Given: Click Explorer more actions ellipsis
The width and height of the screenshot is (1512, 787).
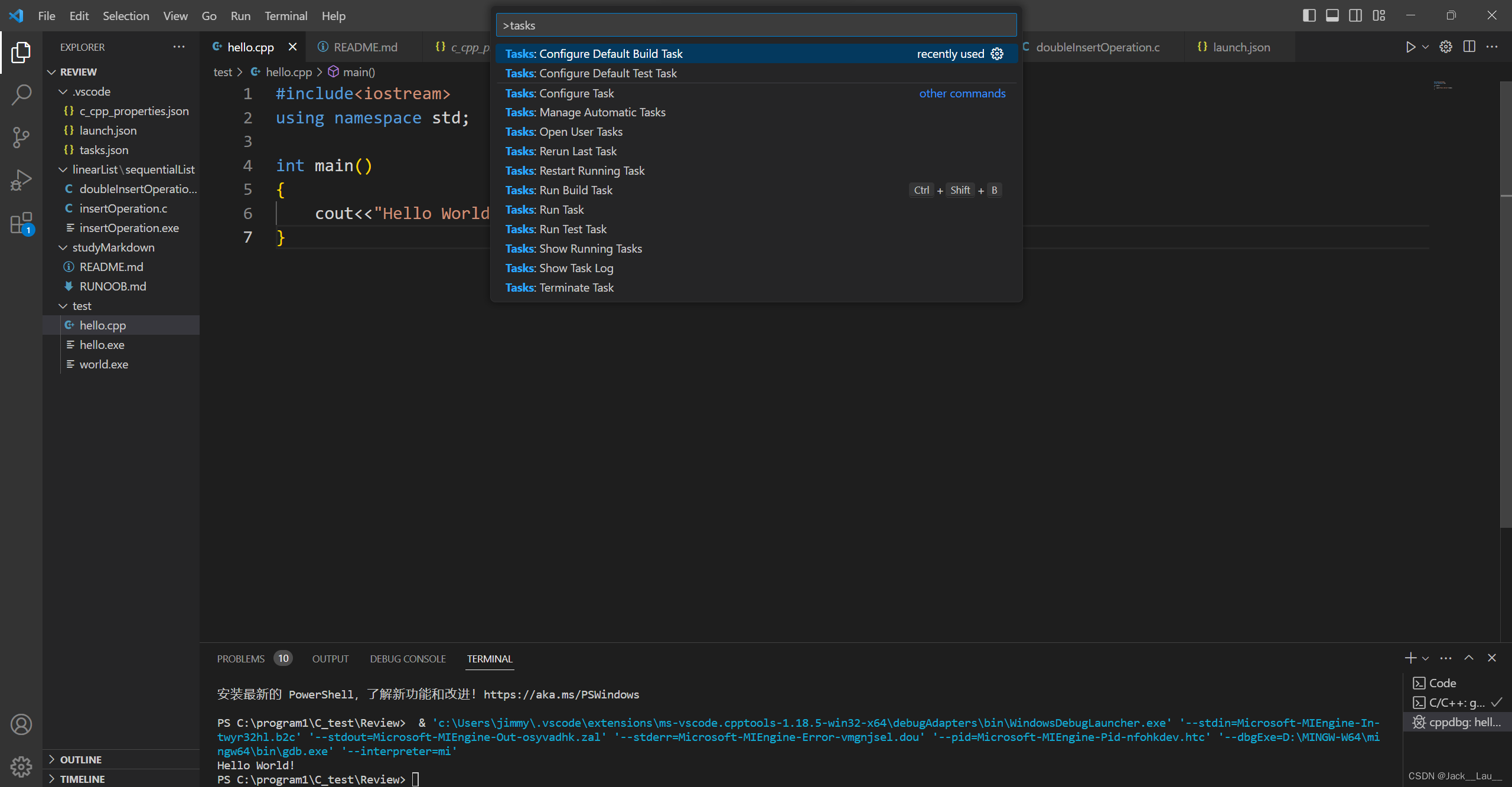Looking at the screenshot, I should [179, 47].
